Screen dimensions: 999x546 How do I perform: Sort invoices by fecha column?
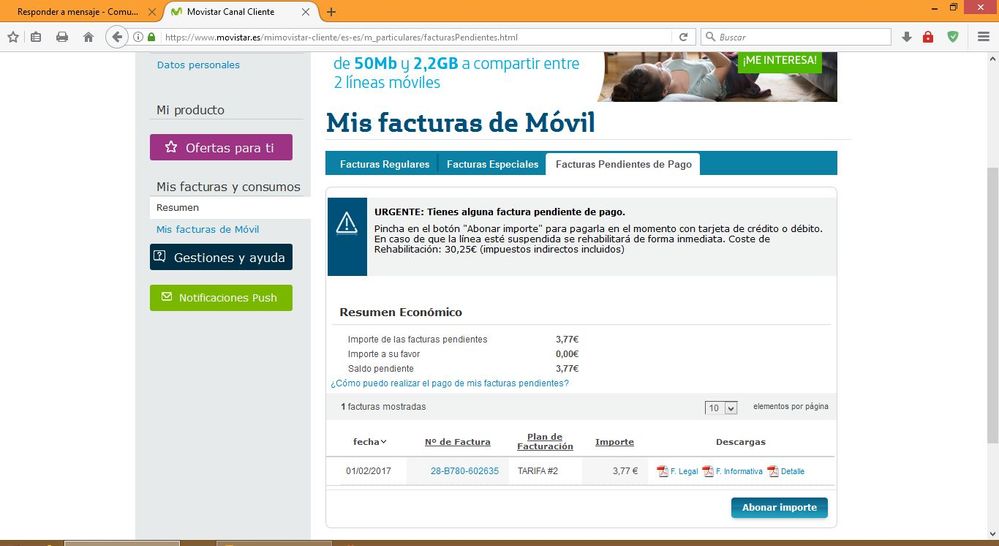(x=369, y=442)
